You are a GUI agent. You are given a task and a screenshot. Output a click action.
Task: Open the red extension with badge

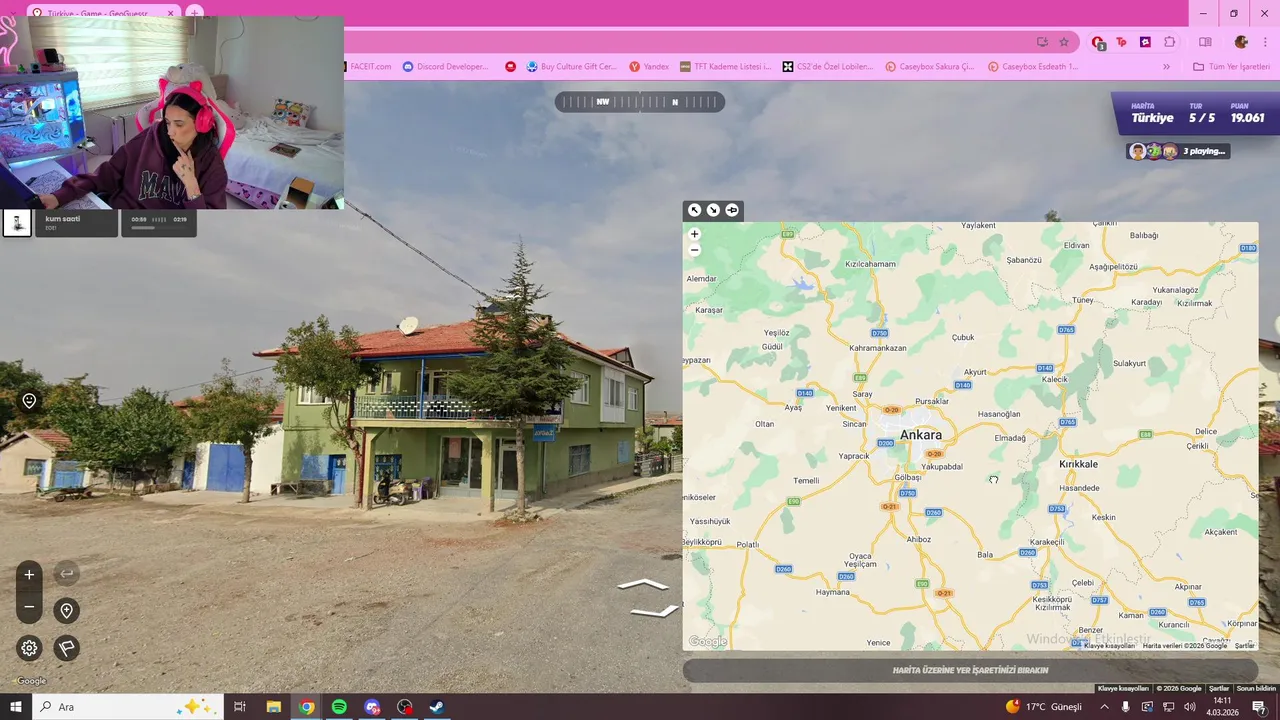(x=1098, y=42)
